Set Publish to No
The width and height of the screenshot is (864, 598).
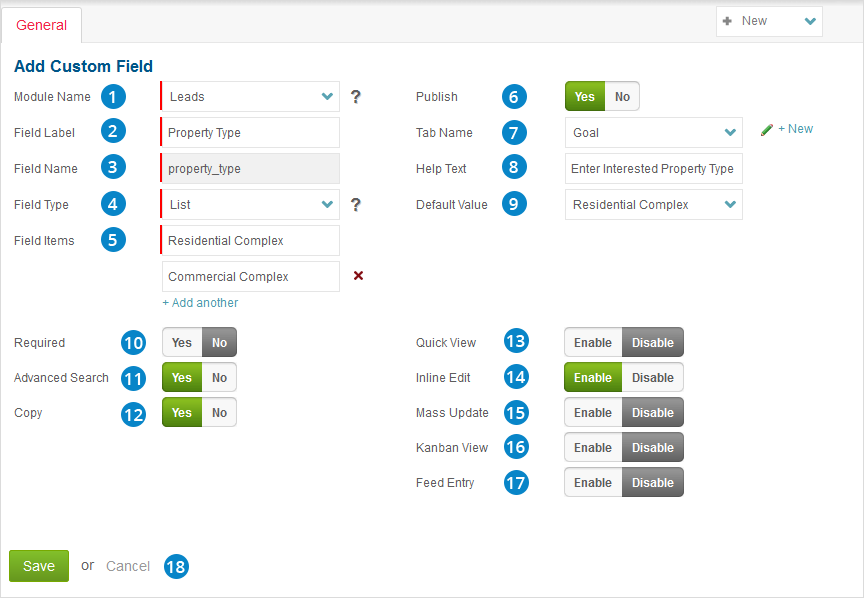click(x=622, y=96)
